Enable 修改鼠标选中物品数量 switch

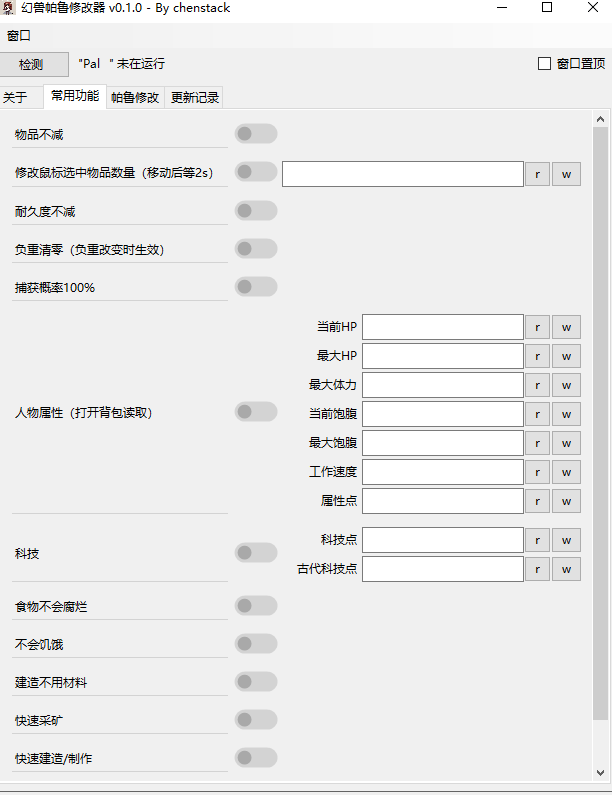click(256, 172)
